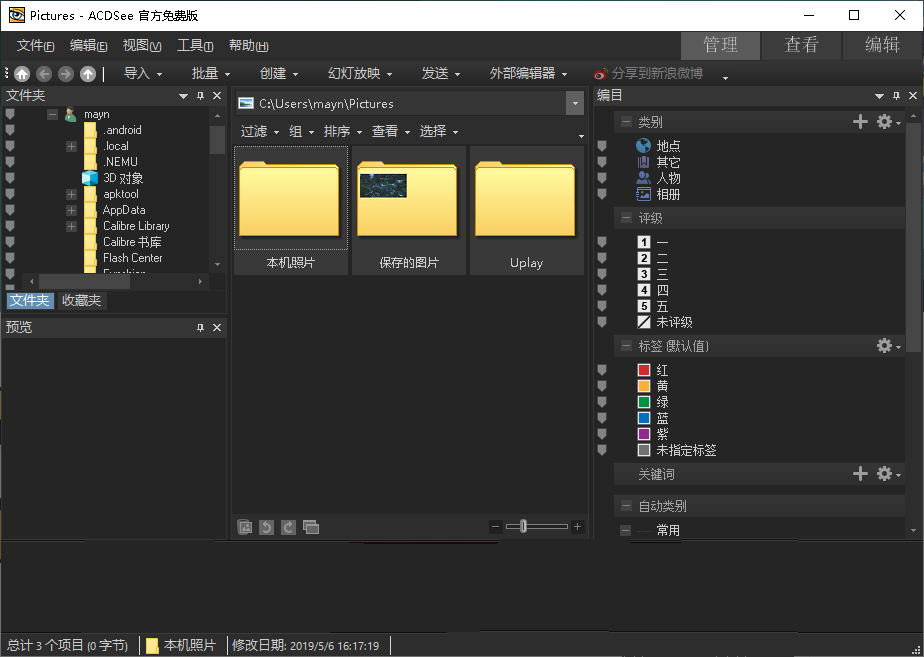
Task: Close the 文件夹 panel
Action: [217, 95]
